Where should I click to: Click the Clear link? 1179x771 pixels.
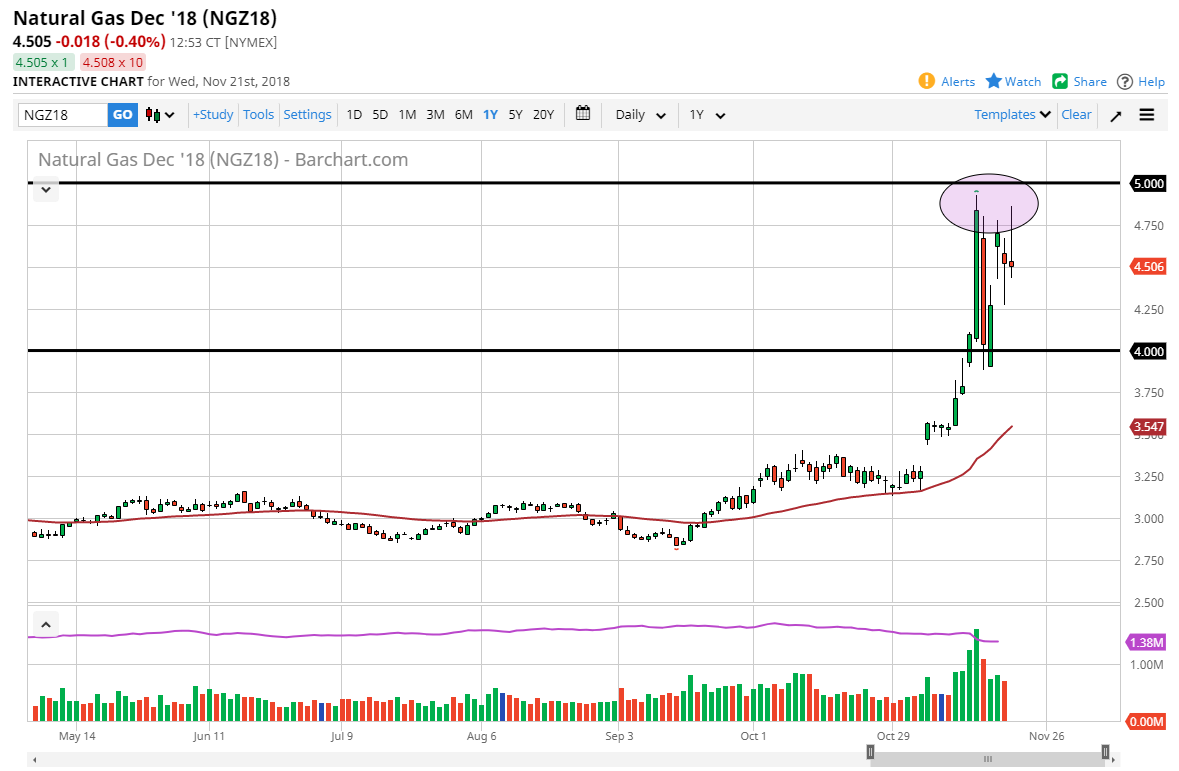point(1076,115)
